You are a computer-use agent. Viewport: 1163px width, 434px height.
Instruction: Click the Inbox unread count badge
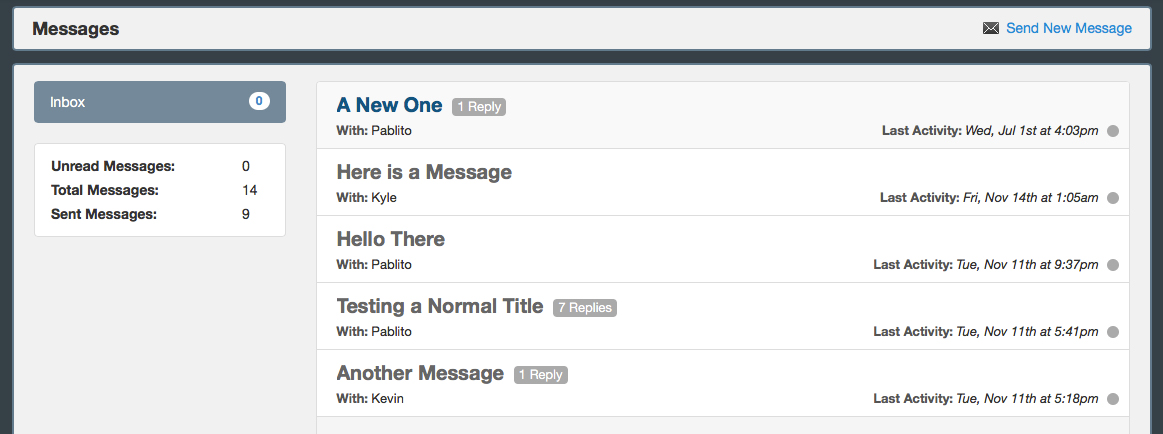pos(259,101)
